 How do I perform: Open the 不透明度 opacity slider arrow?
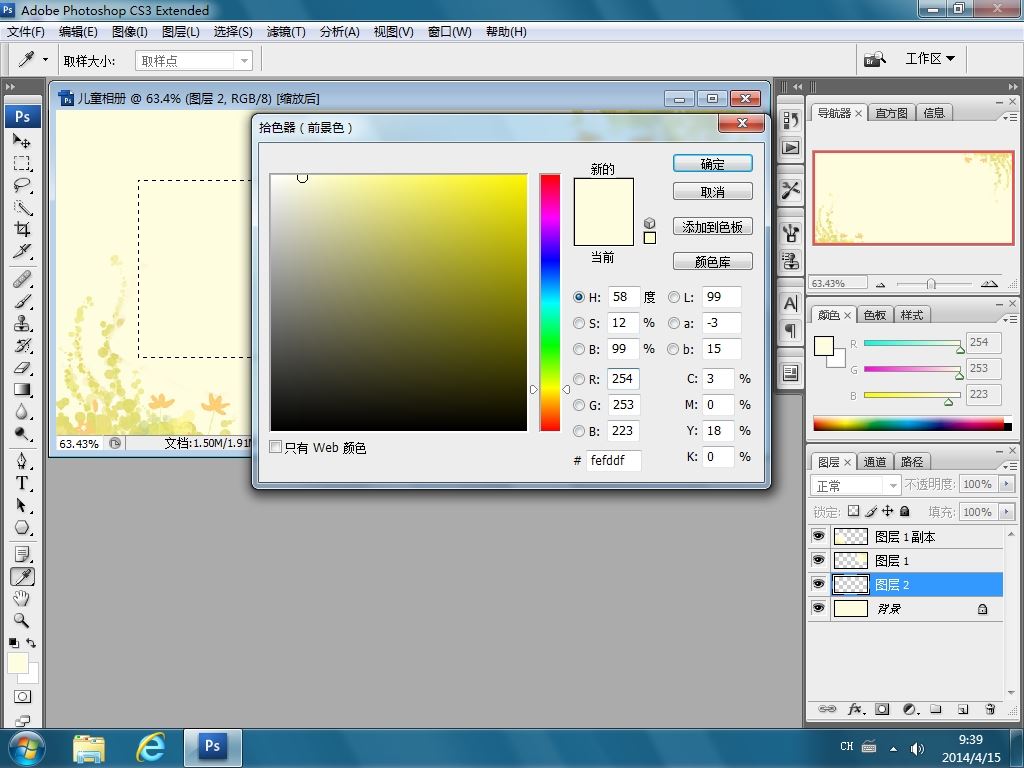click(x=1006, y=484)
